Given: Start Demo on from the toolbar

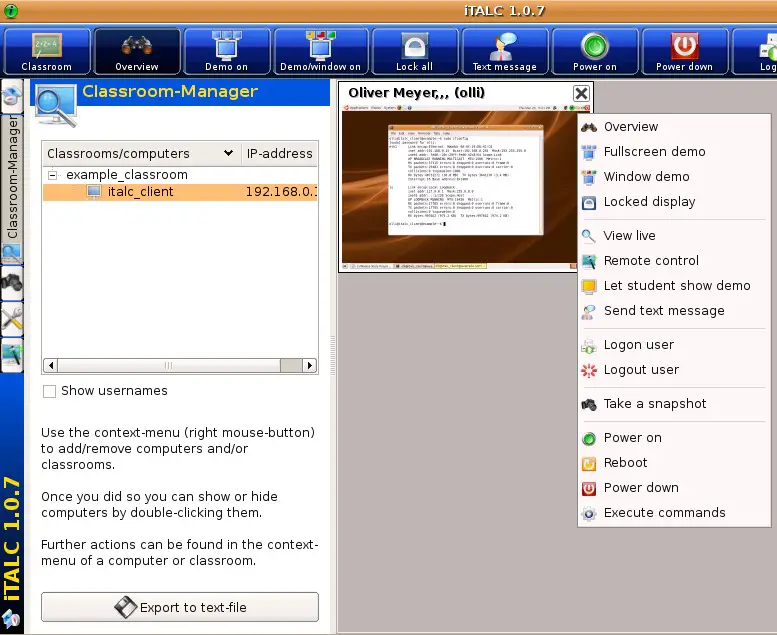Looking at the screenshot, I should [226, 52].
